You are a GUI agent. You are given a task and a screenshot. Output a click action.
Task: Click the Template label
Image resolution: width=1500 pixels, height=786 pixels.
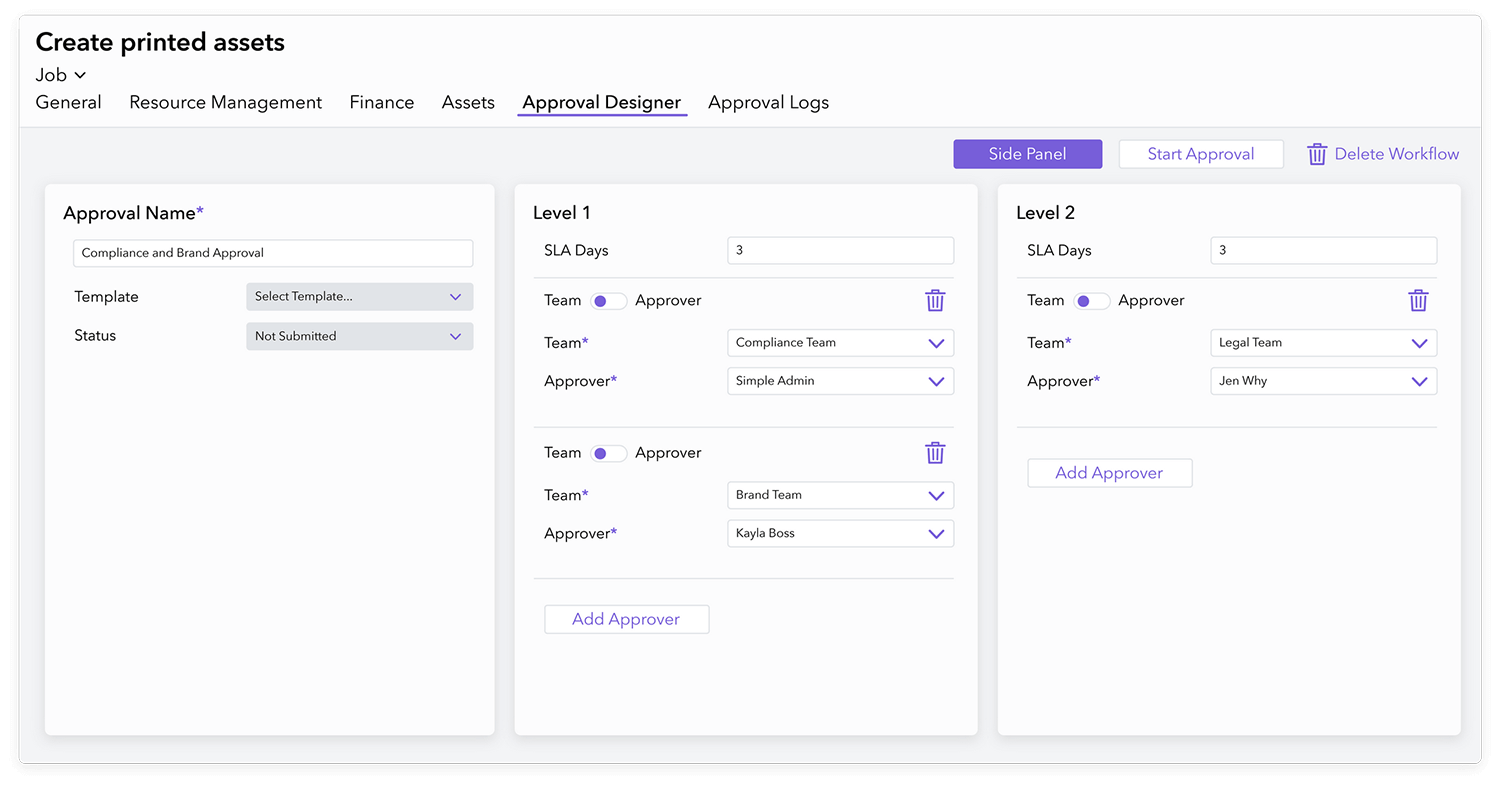click(x=106, y=297)
